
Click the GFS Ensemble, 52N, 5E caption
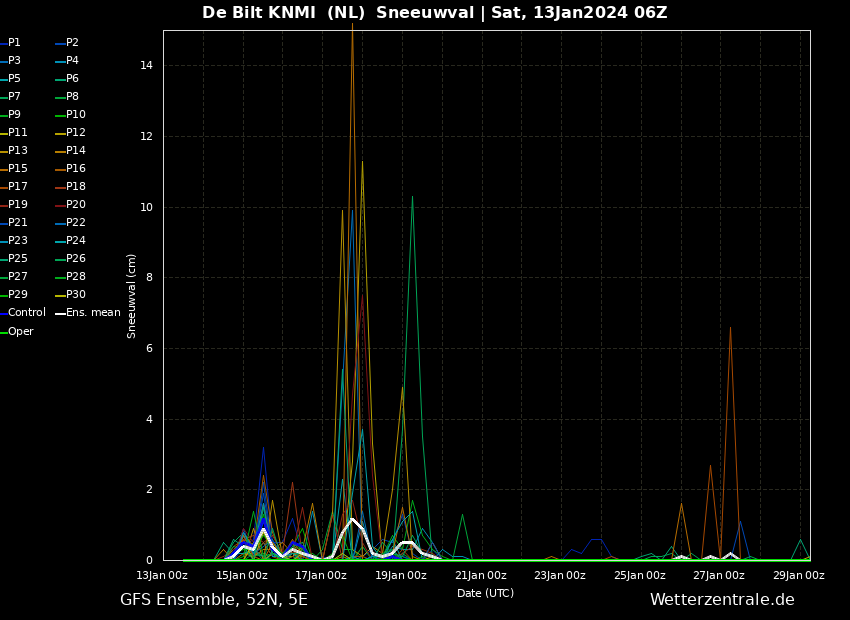tap(214, 600)
